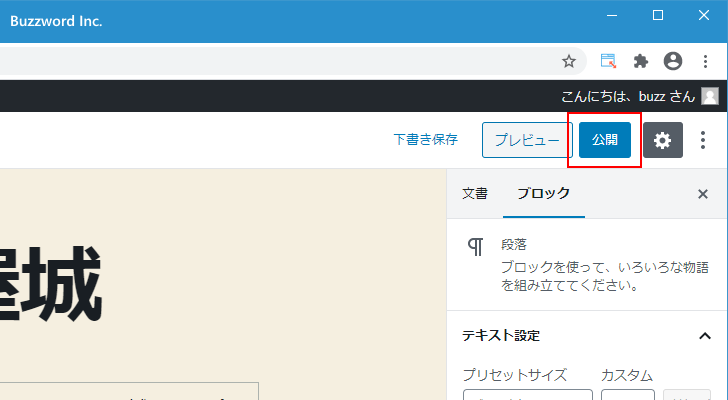728x400 pixels.
Task: Open the Chrome extensions puzzle icon
Action: click(x=641, y=61)
